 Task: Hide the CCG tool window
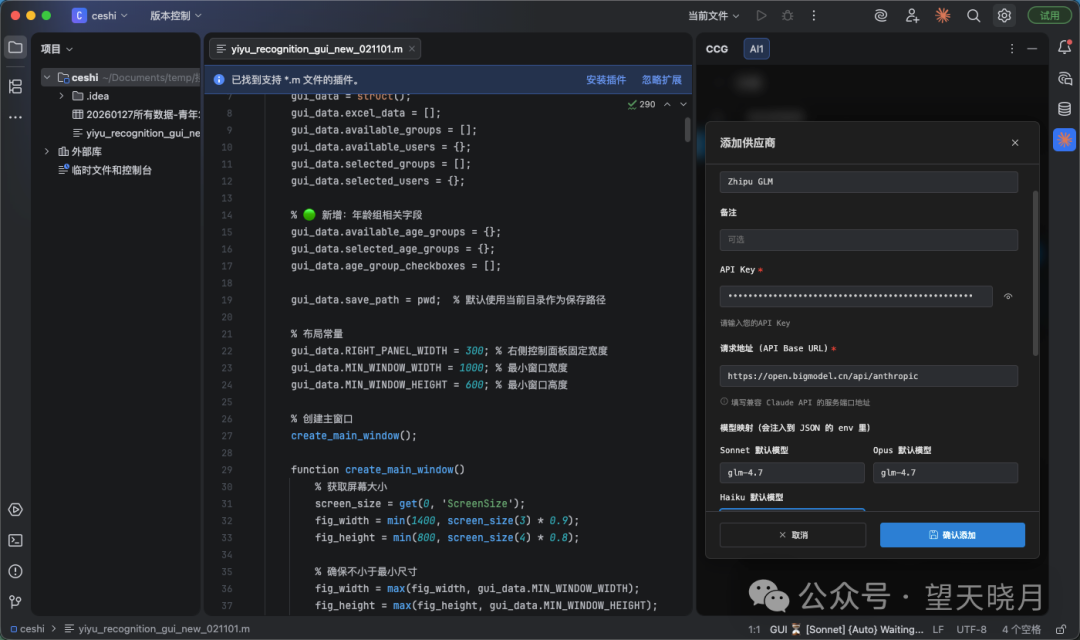tap(1032, 49)
